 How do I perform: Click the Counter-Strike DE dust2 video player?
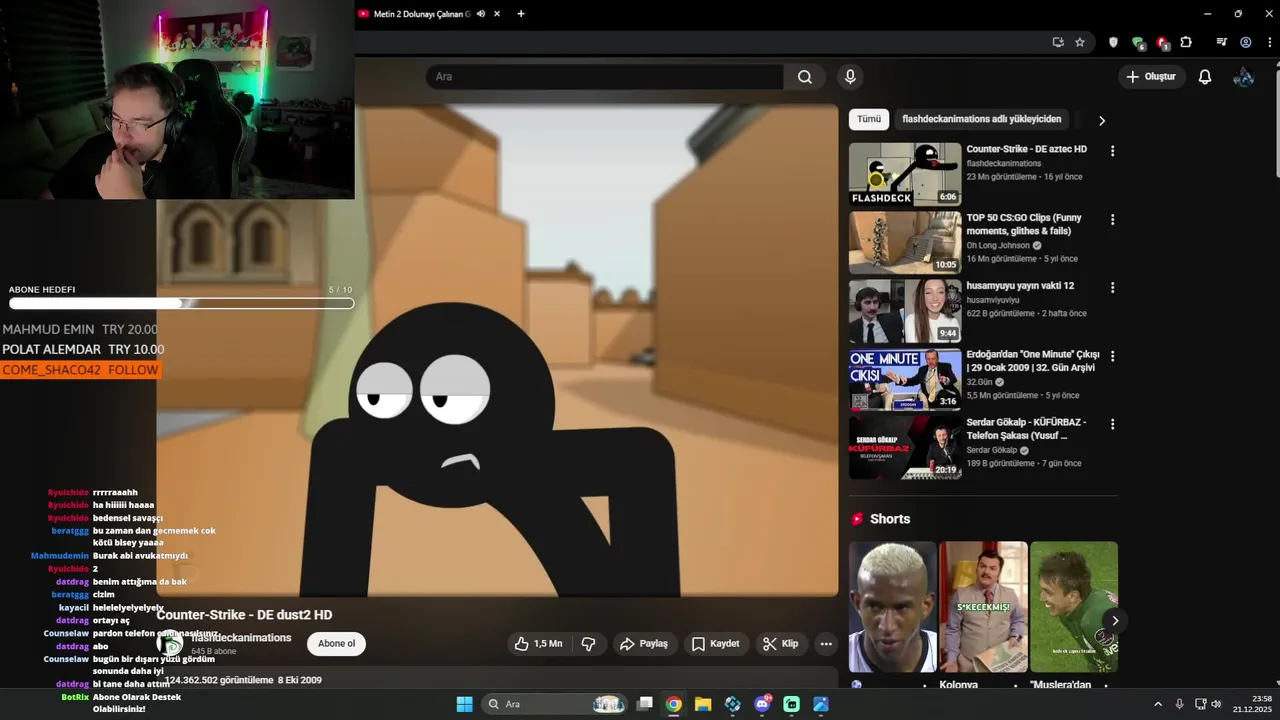pyautogui.click(x=497, y=350)
